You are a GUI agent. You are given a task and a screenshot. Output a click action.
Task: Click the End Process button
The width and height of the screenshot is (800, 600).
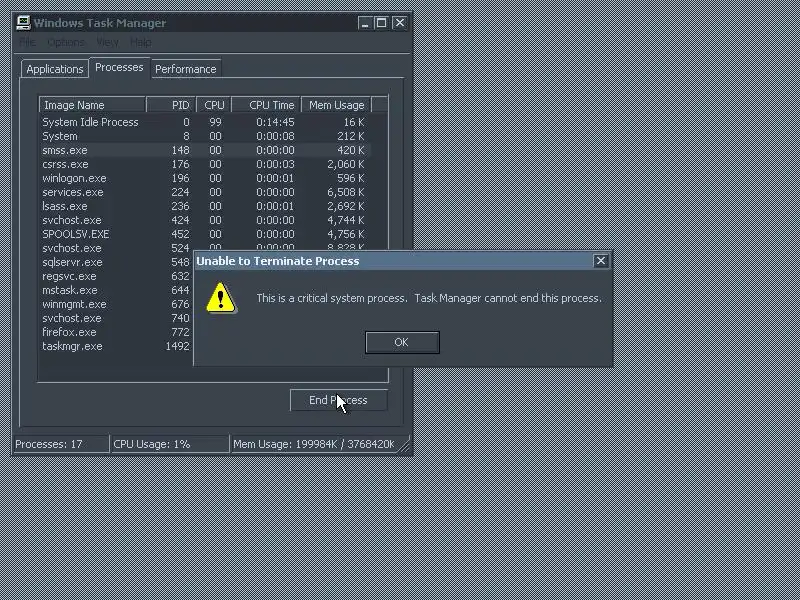[x=339, y=400]
